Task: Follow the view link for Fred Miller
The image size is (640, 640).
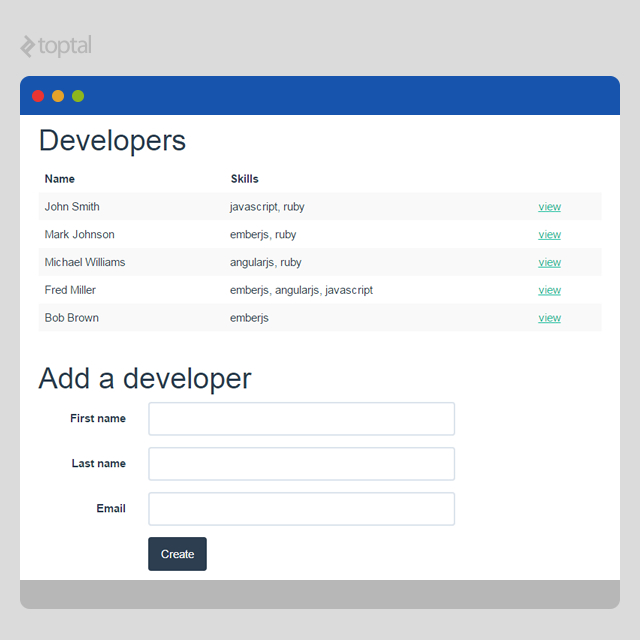Action: coord(549,291)
